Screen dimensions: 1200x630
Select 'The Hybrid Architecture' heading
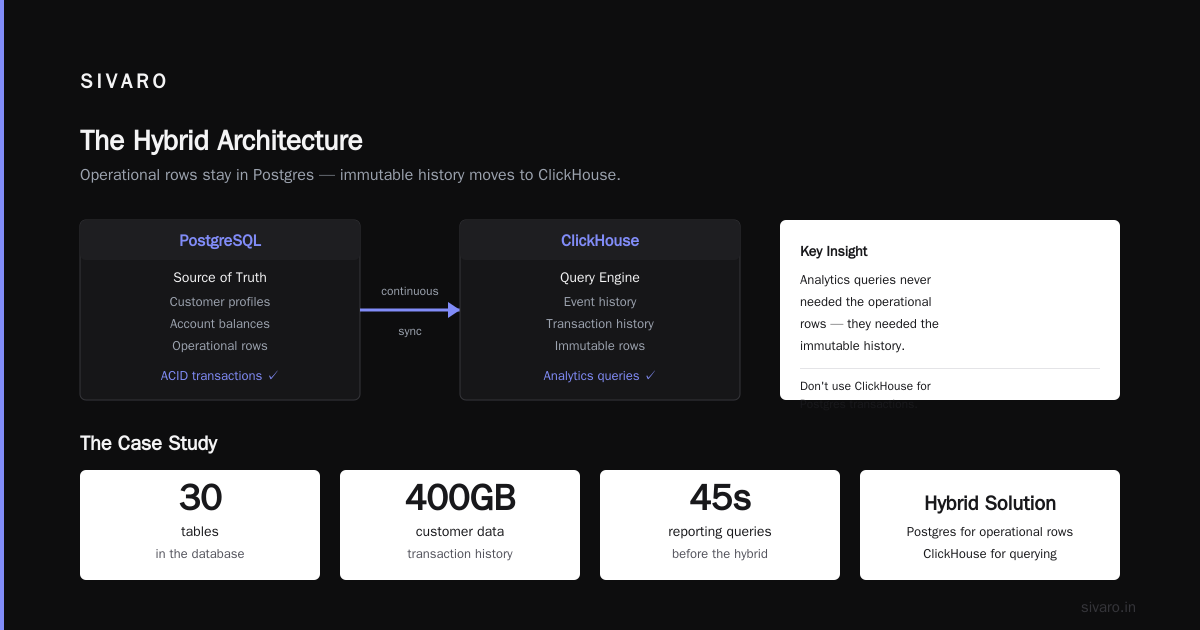[221, 140]
